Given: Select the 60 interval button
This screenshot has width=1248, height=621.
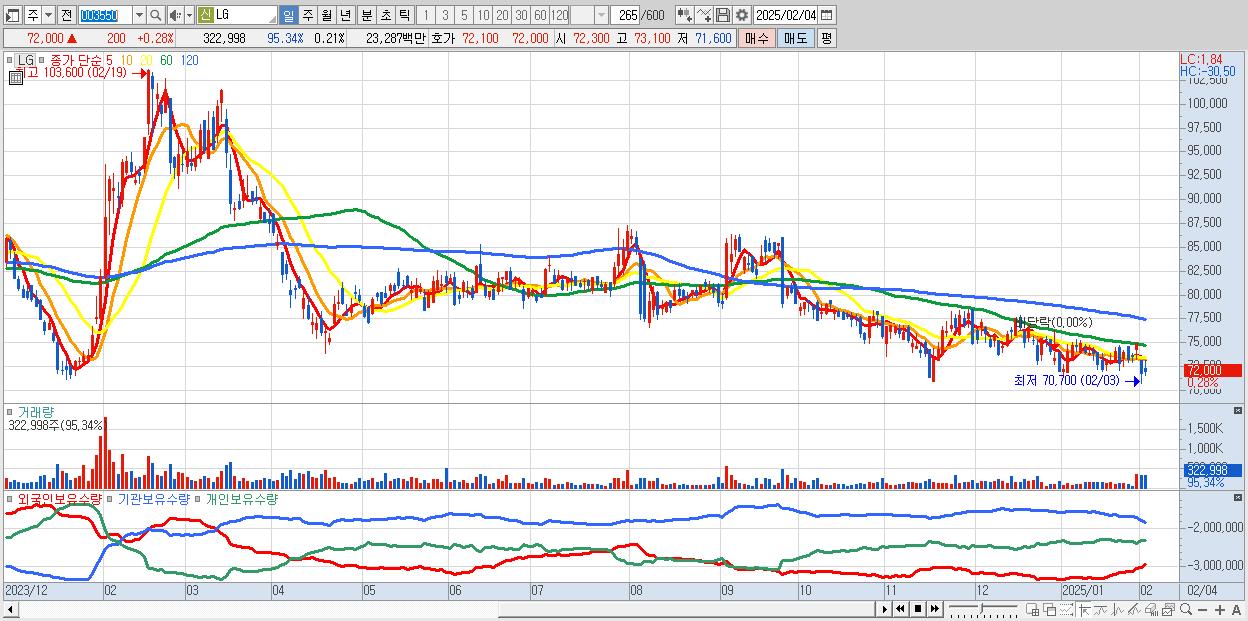Looking at the screenshot, I should 540,15.
